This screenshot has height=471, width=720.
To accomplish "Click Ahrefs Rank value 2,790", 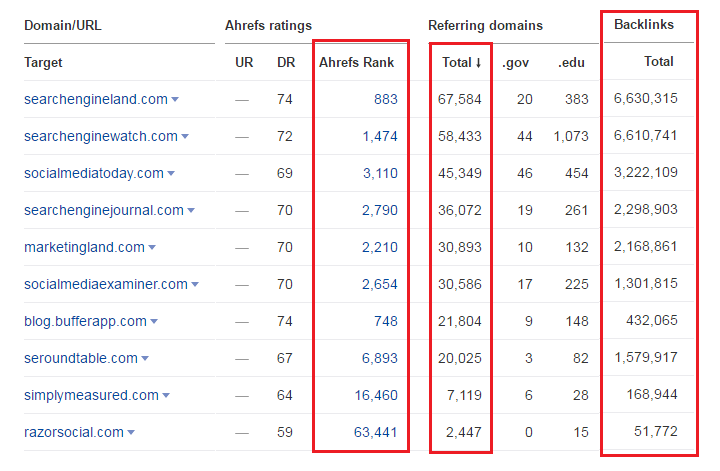I will click(380, 210).
